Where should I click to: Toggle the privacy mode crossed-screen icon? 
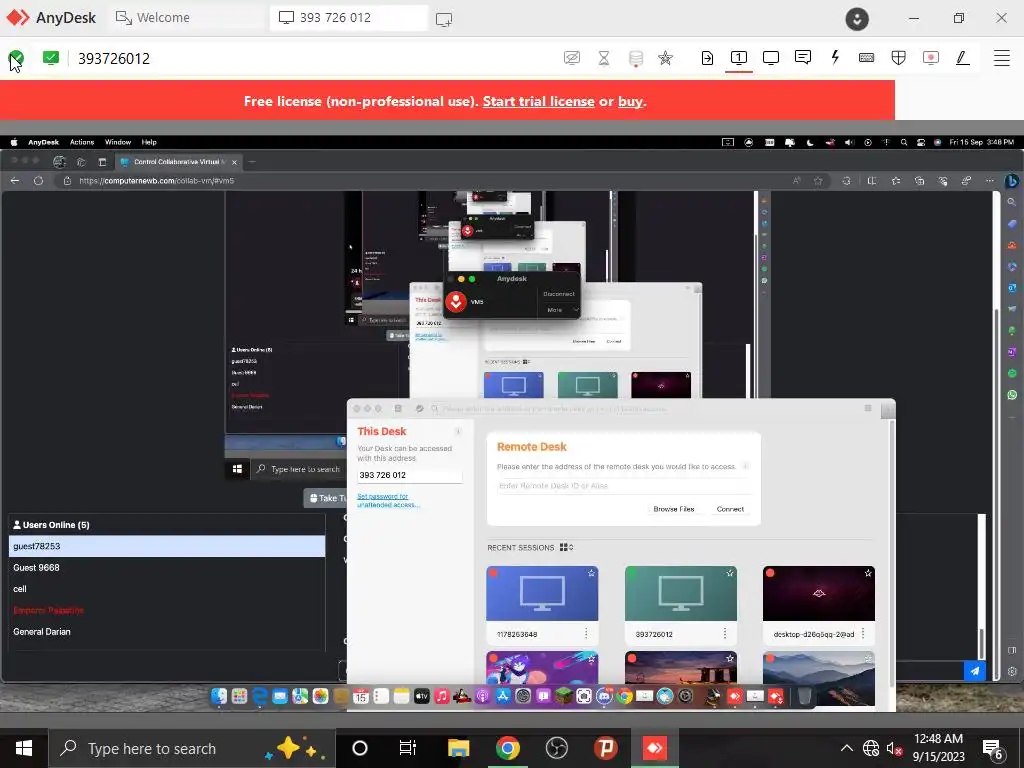coord(571,58)
